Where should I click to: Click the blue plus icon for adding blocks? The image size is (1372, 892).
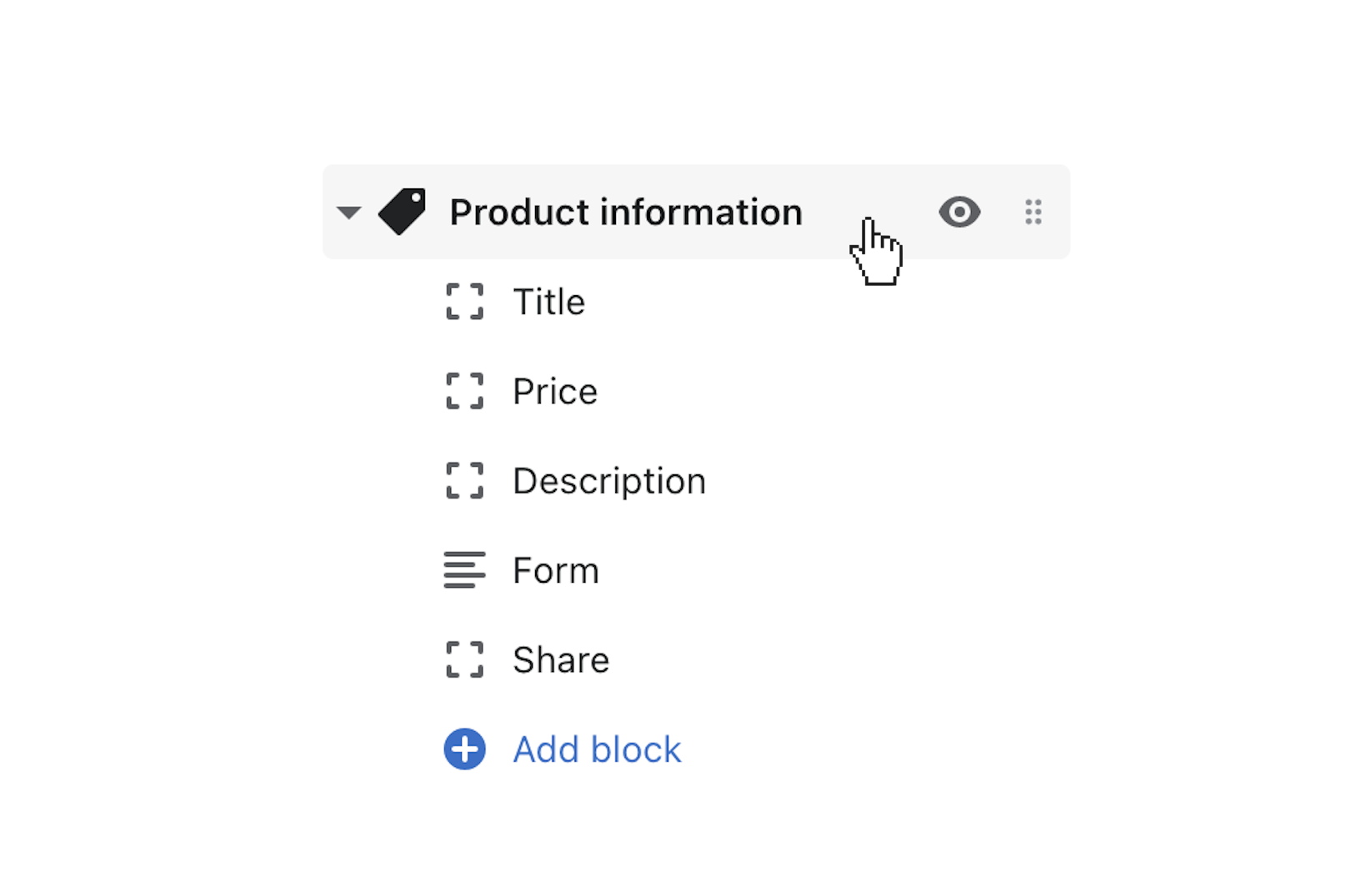click(464, 749)
